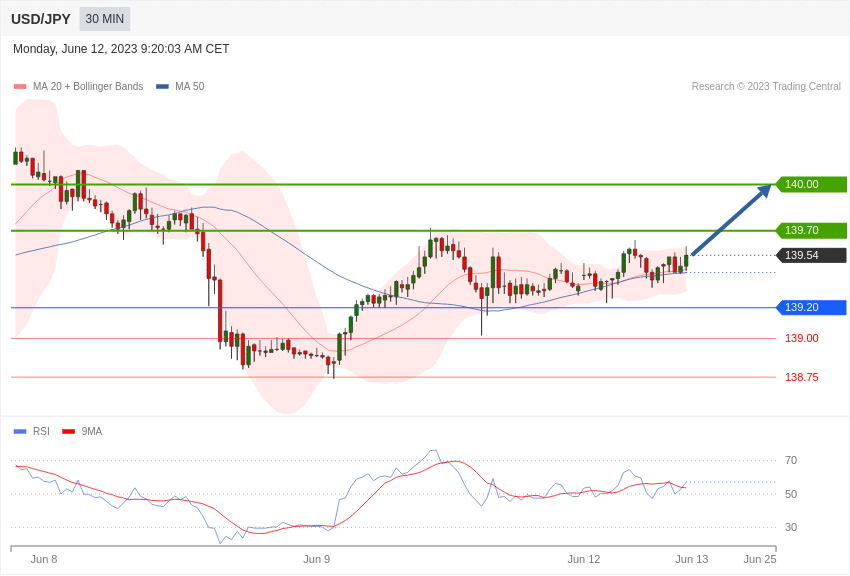The image size is (850, 576).
Task: Click the blue upward forecast arrow
Action: pyautogui.click(x=731, y=220)
